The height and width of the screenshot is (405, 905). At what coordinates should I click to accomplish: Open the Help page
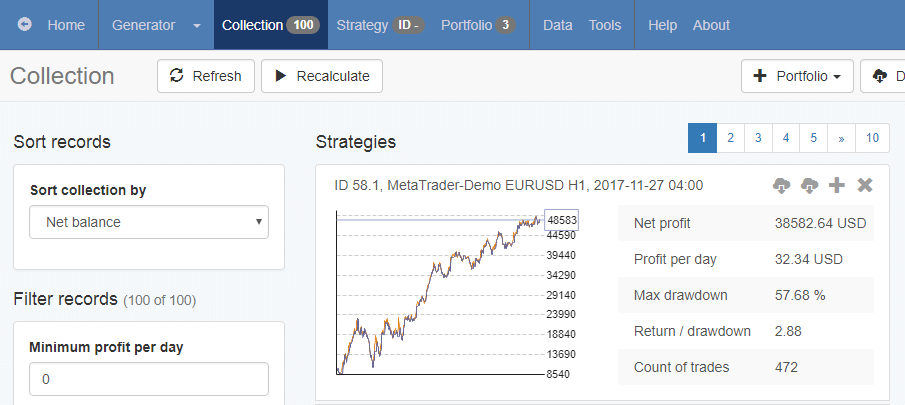(663, 25)
